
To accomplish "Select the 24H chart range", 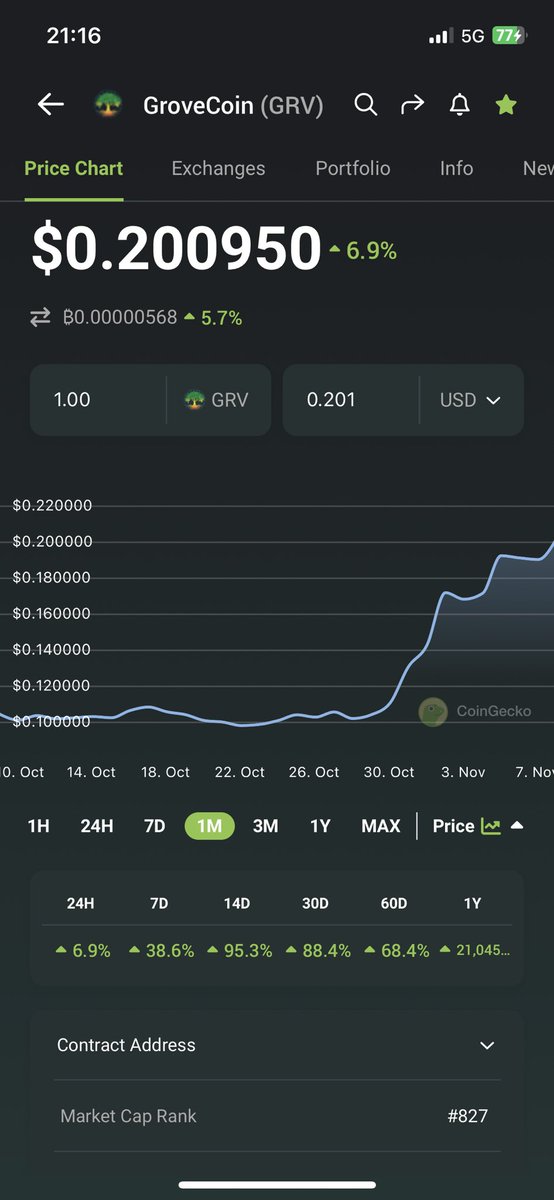I will point(97,826).
